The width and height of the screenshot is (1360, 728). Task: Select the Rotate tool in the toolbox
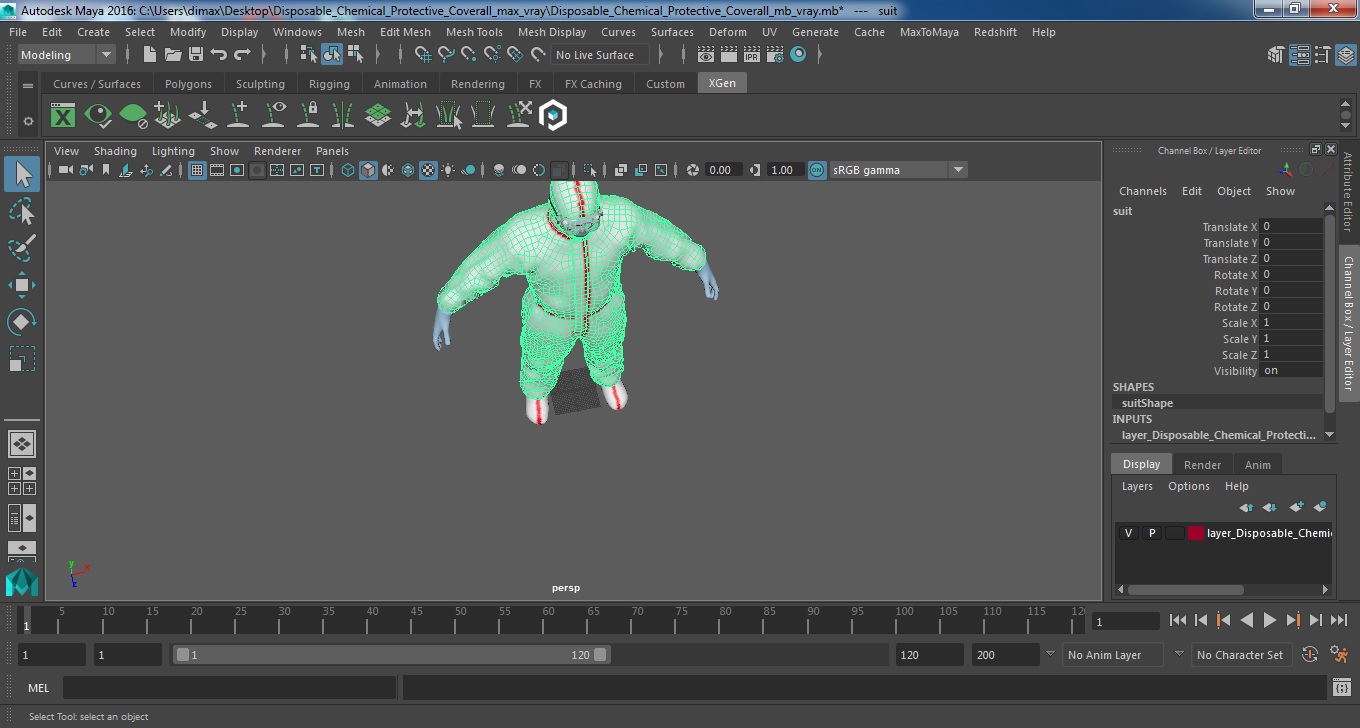coord(22,322)
